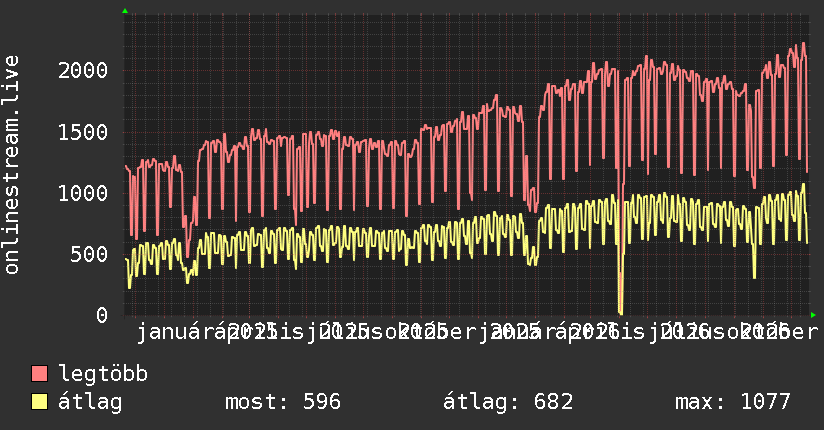
Task: Click the onlinestream.live vertical axis title
Action: tap(11, 165)
